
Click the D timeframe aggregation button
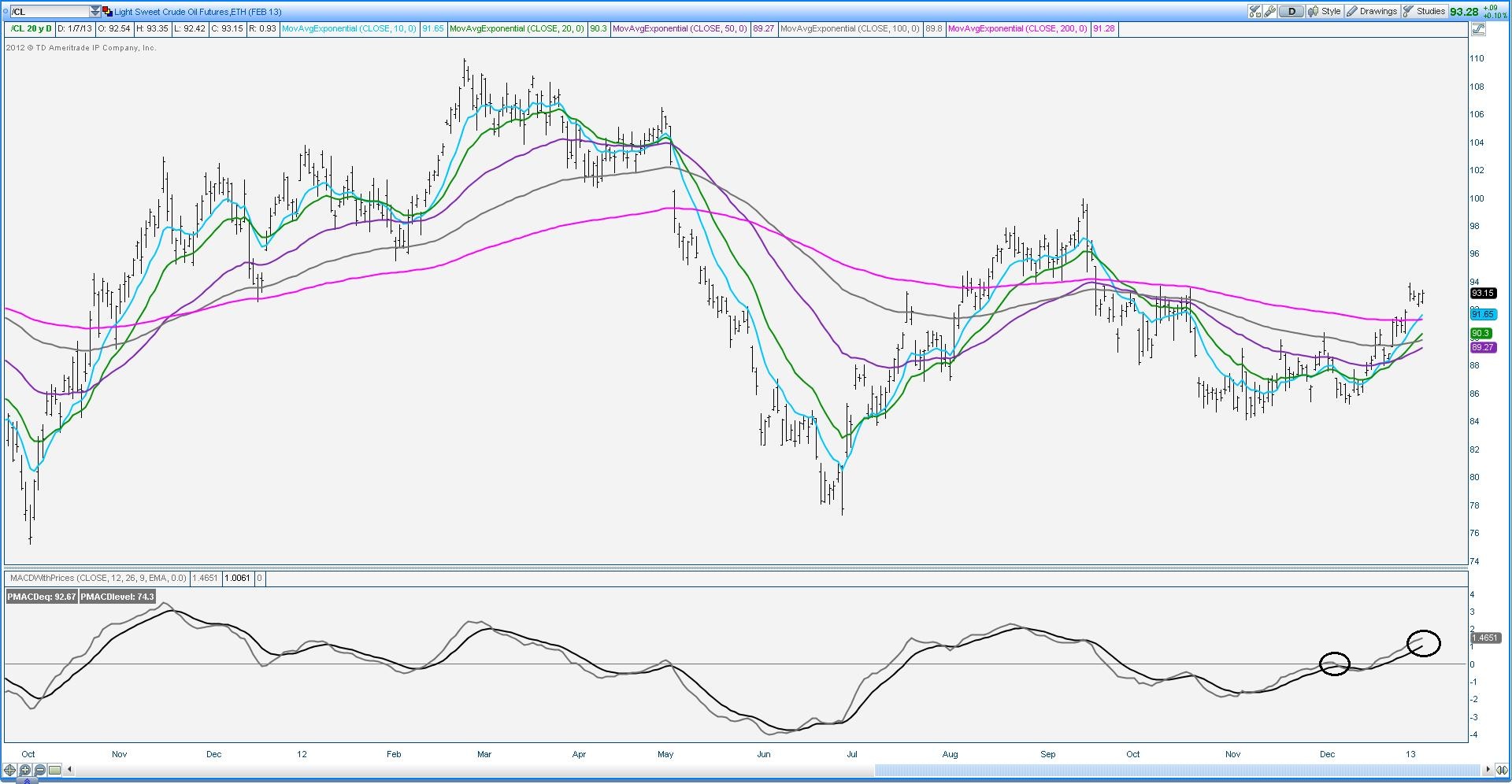point(1291,11)
